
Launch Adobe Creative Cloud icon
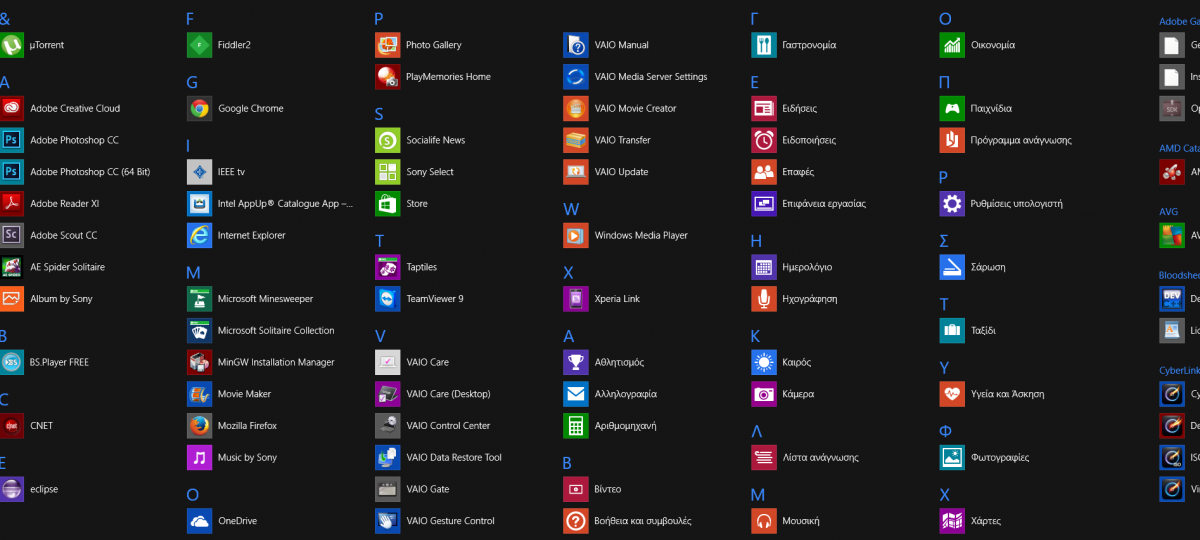[11, 108]
